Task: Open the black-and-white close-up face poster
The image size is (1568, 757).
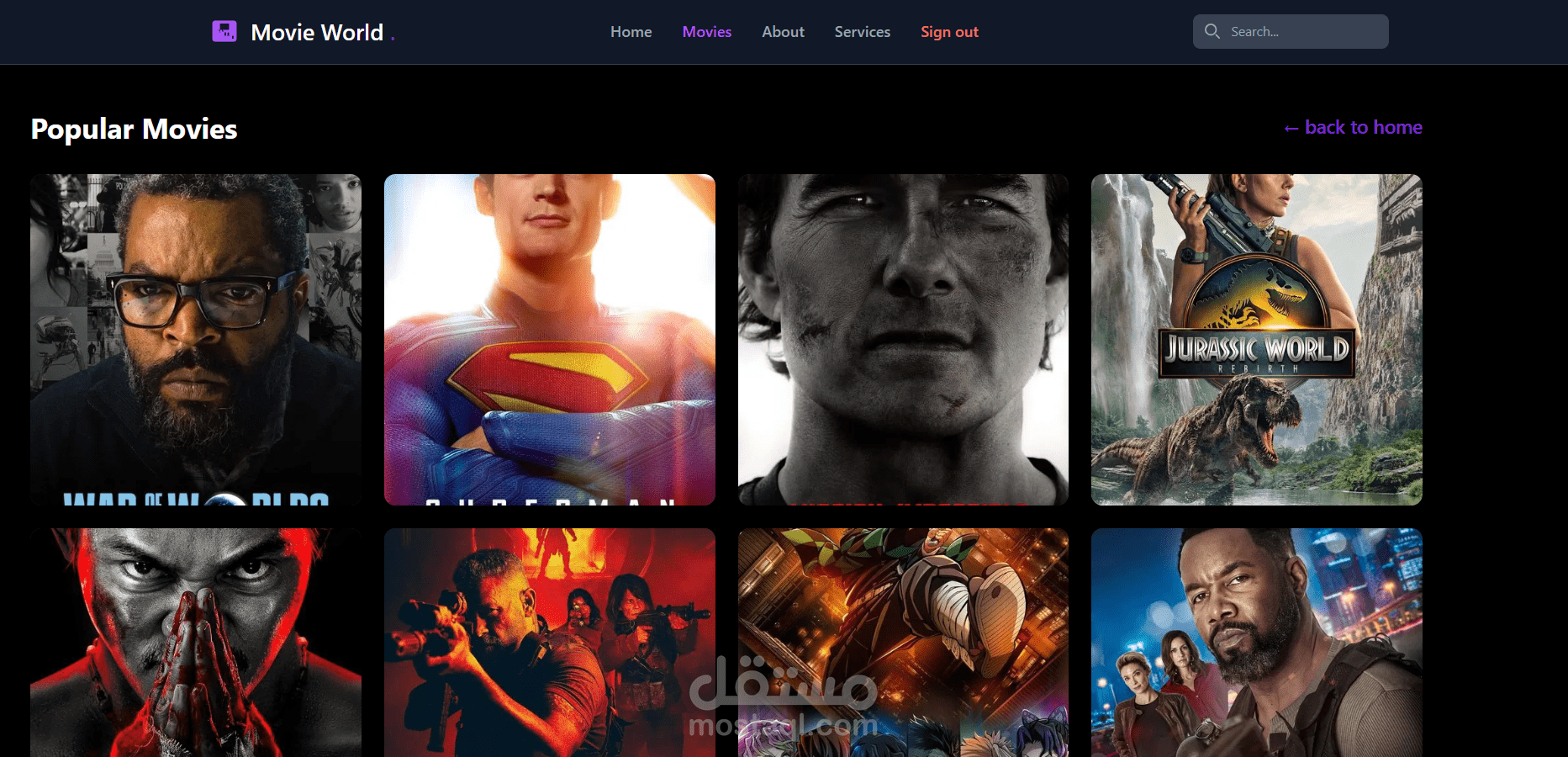Action: coord(903,340)
